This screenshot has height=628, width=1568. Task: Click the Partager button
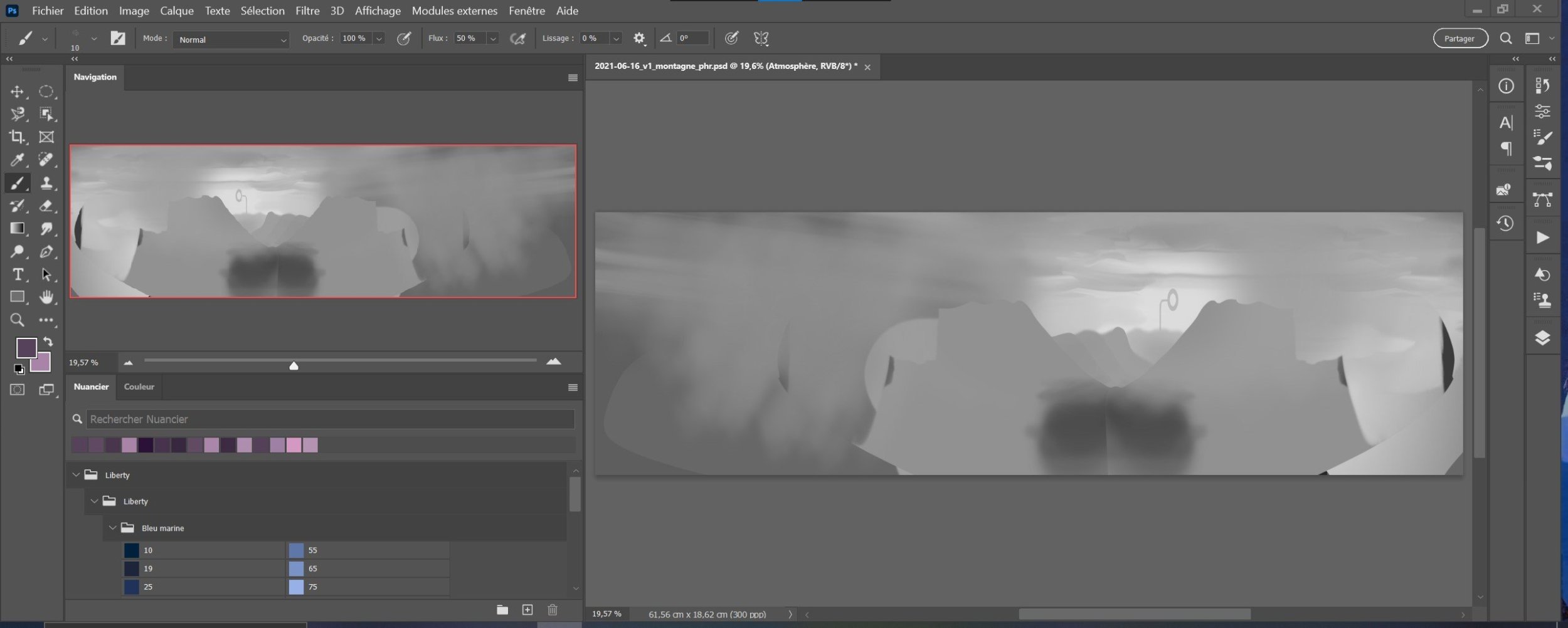click(1459, 39)
